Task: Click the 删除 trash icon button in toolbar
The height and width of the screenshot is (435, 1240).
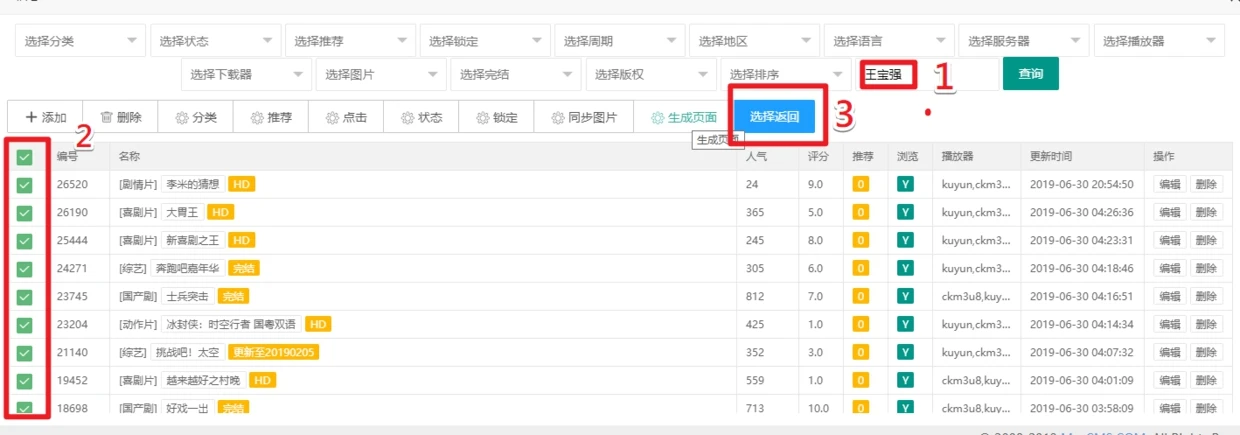Action: (121, 117)
